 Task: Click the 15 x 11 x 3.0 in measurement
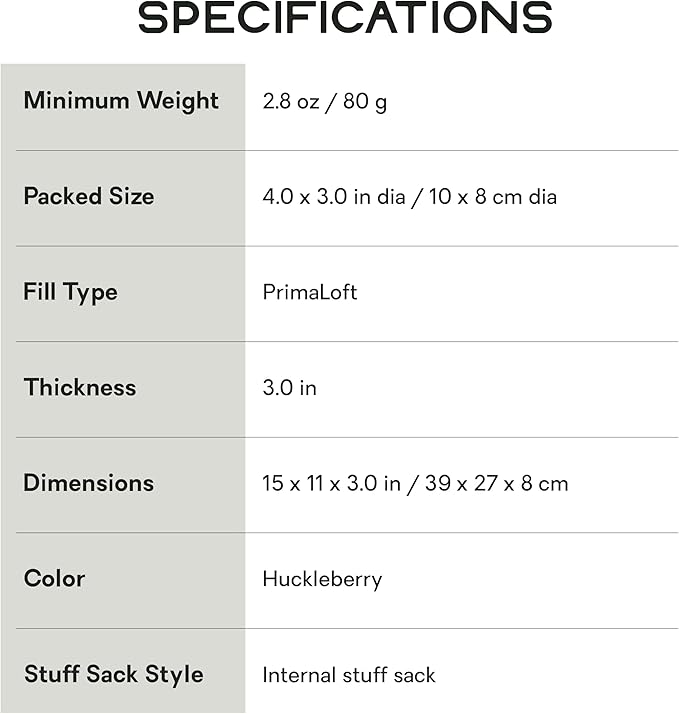[332, 484]
